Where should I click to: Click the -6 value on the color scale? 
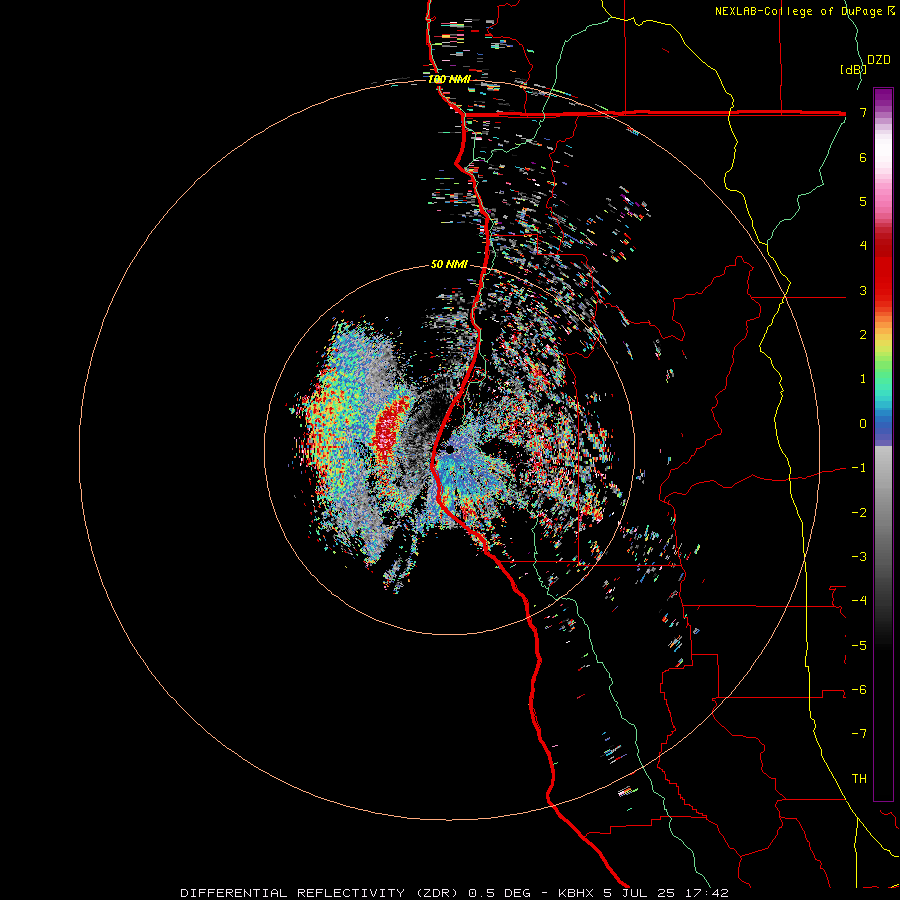pyautogui.click(x=859, y=690)
